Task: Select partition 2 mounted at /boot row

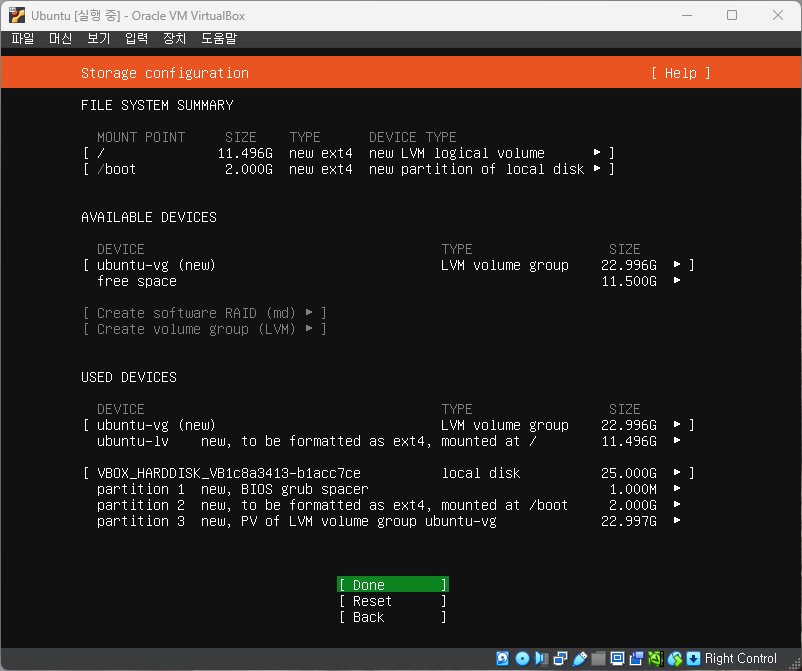Action: tap(389, 505)
